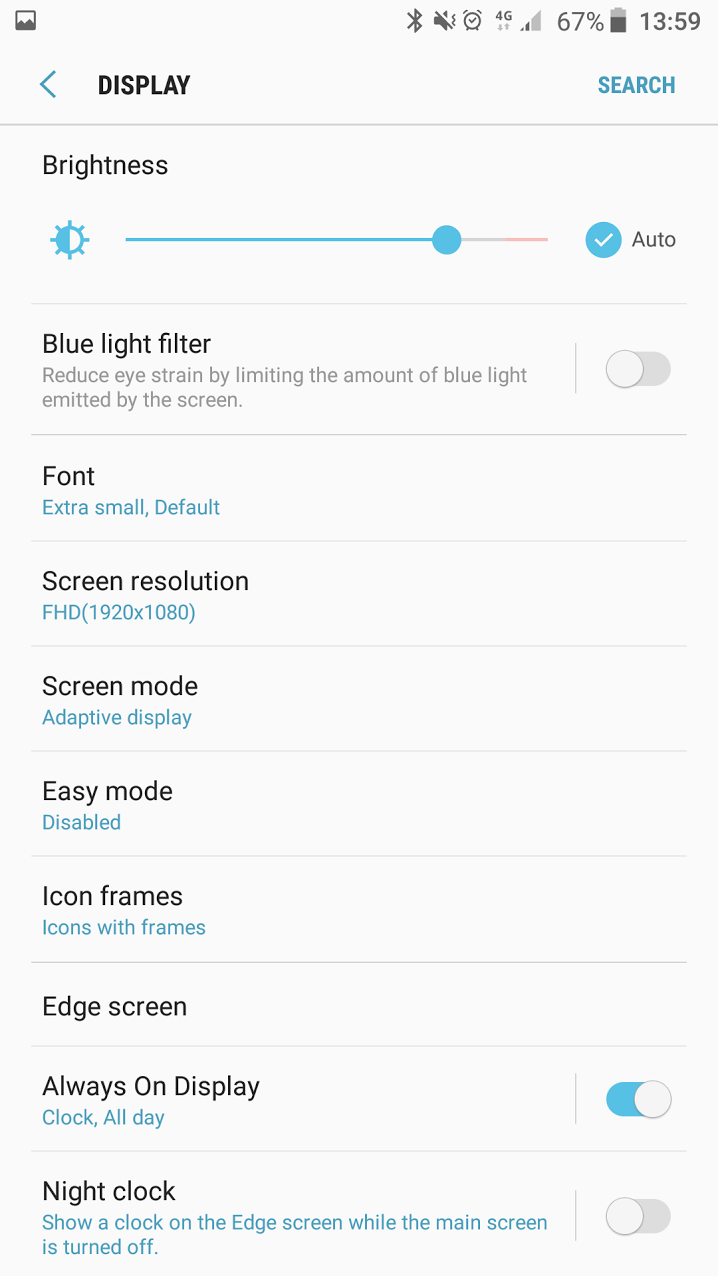Tap the picture notification icon

tap(26, 21)
